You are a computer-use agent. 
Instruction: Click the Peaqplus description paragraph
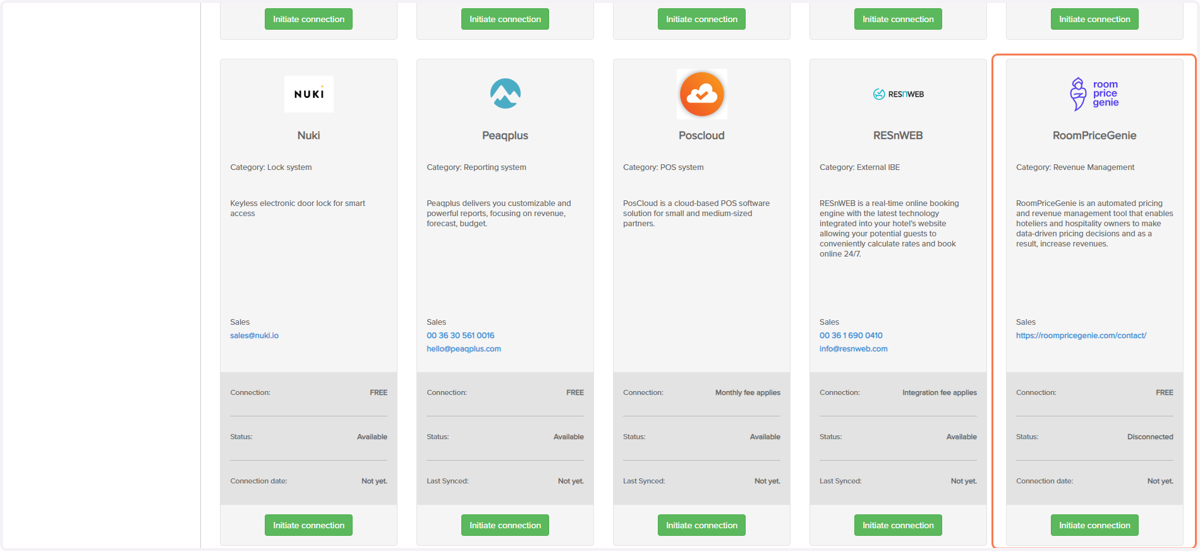[499, 213]
